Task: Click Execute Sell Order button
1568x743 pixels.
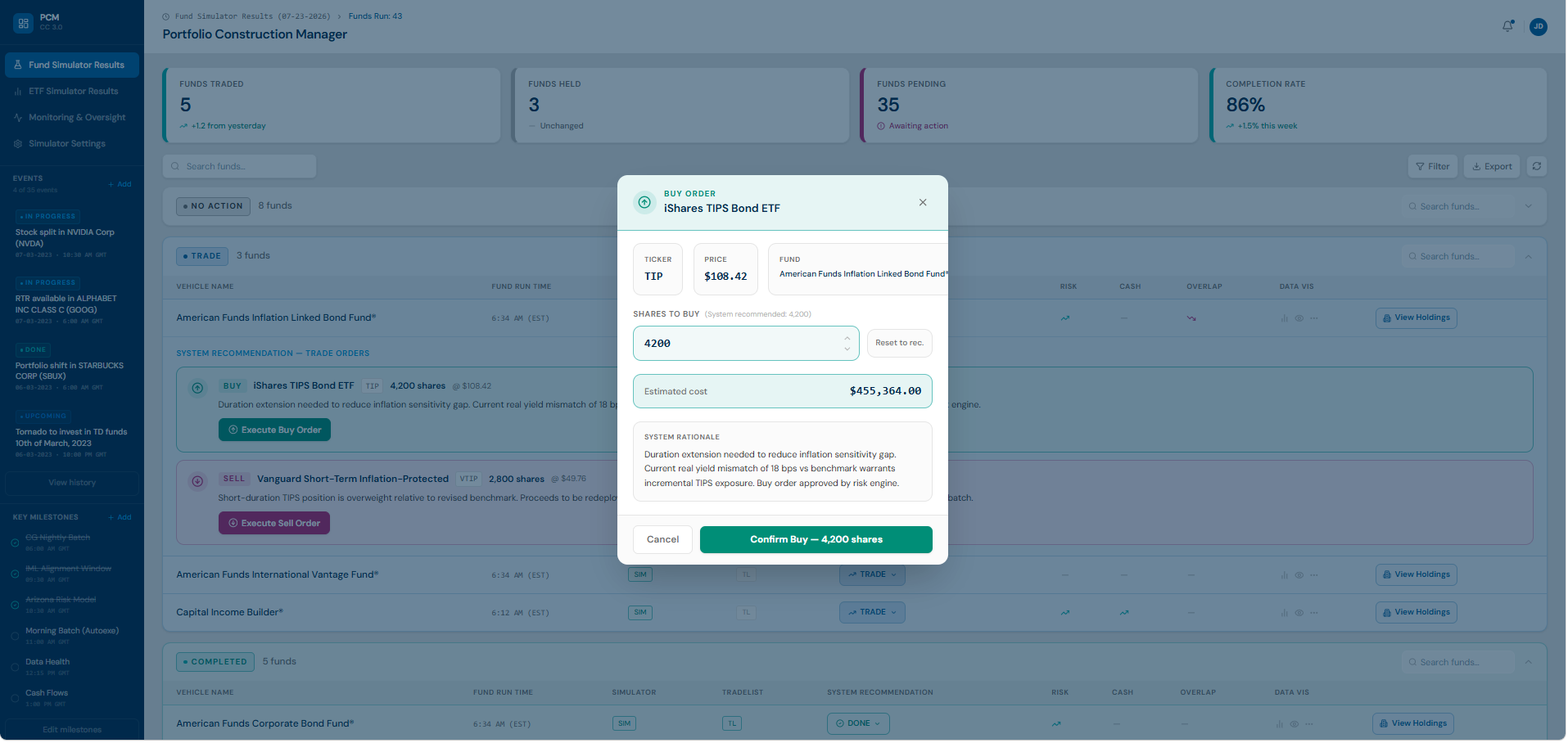Action: (x=273, y=524)
